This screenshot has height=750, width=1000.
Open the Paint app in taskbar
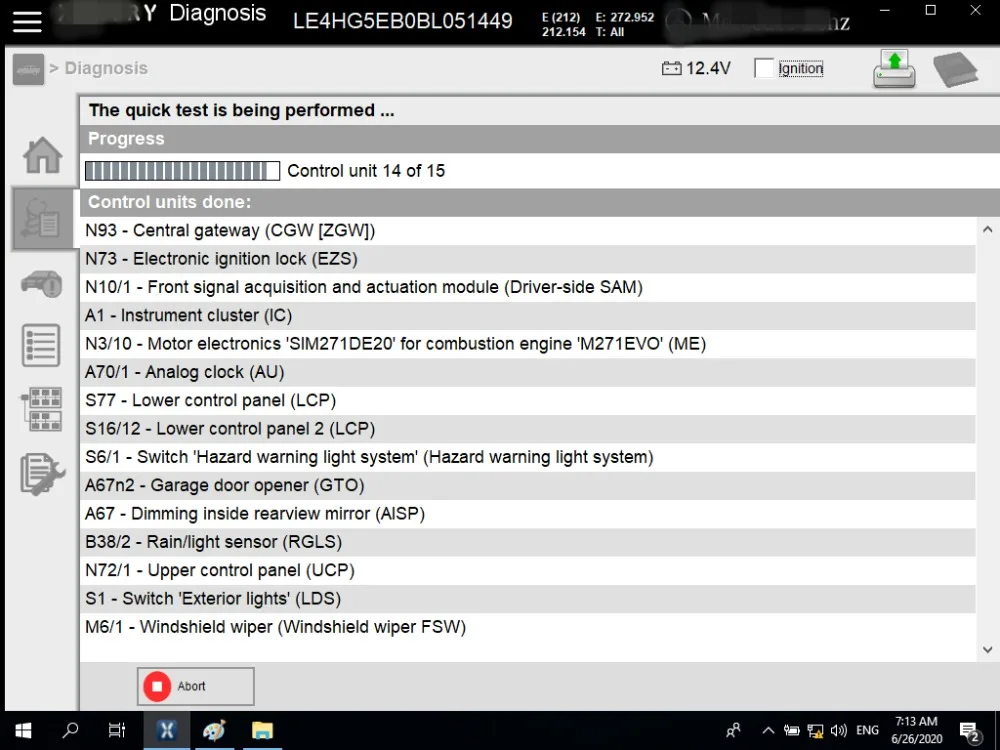pos(214,730)
